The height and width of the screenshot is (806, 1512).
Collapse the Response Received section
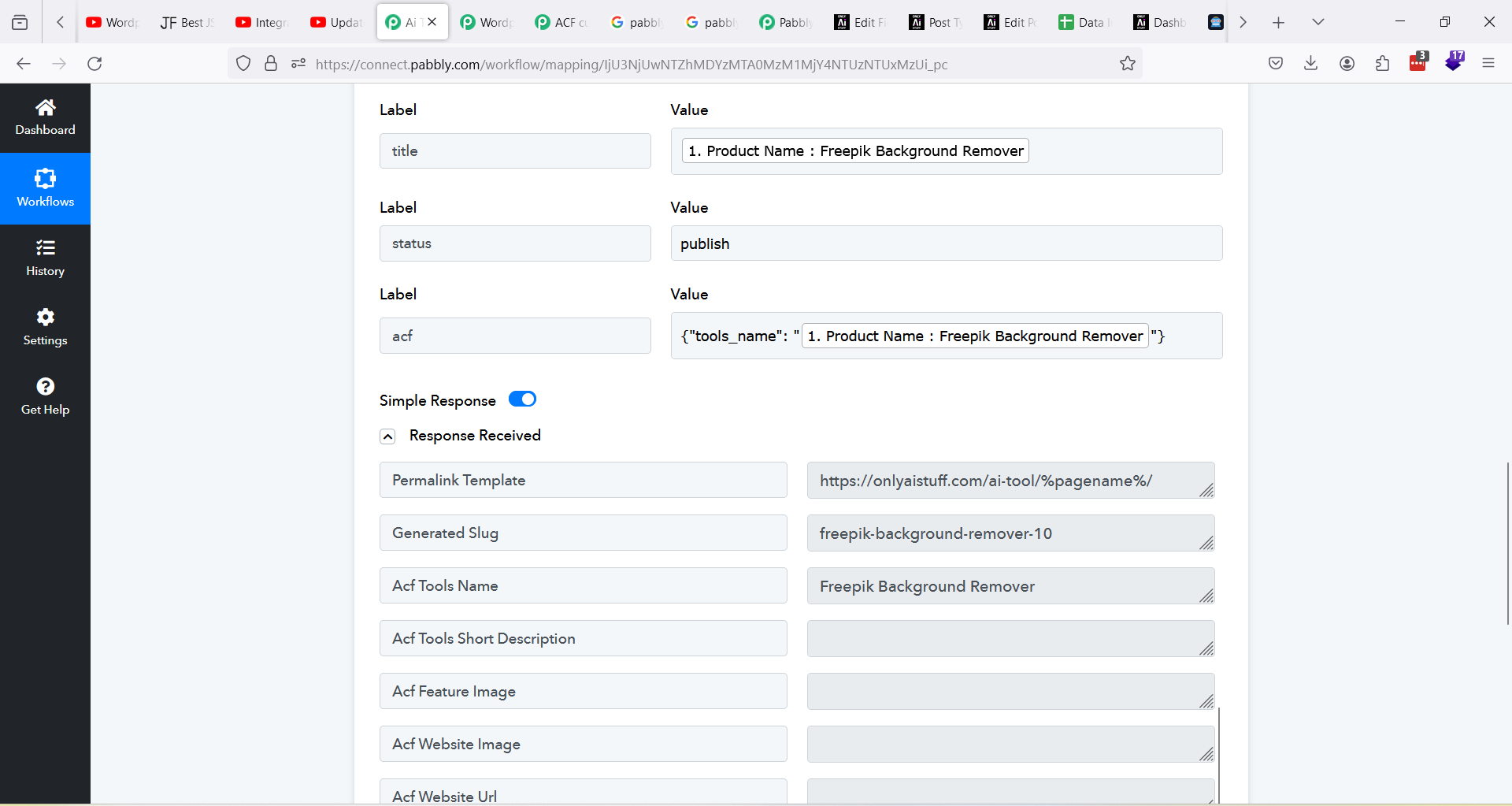click(387, 436)
